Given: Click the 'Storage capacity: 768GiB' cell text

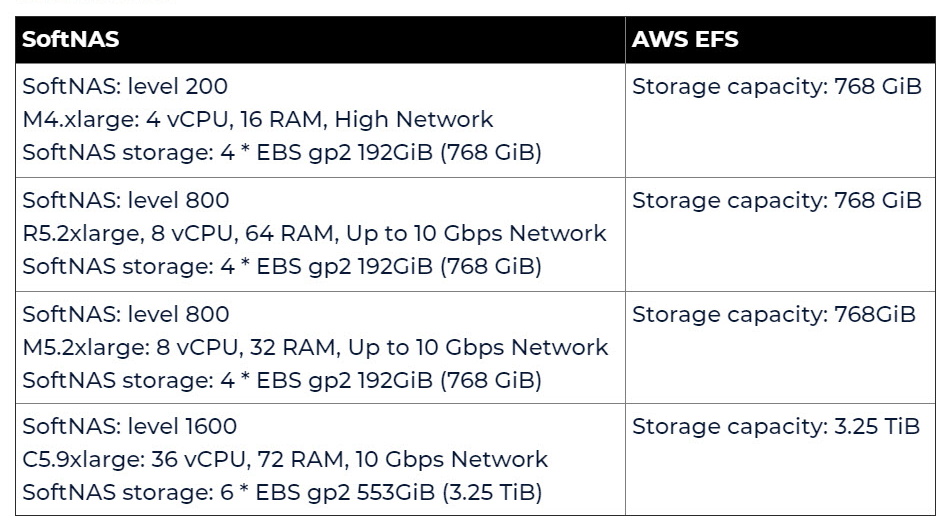Looking at the screenshot, I should 773,314.
